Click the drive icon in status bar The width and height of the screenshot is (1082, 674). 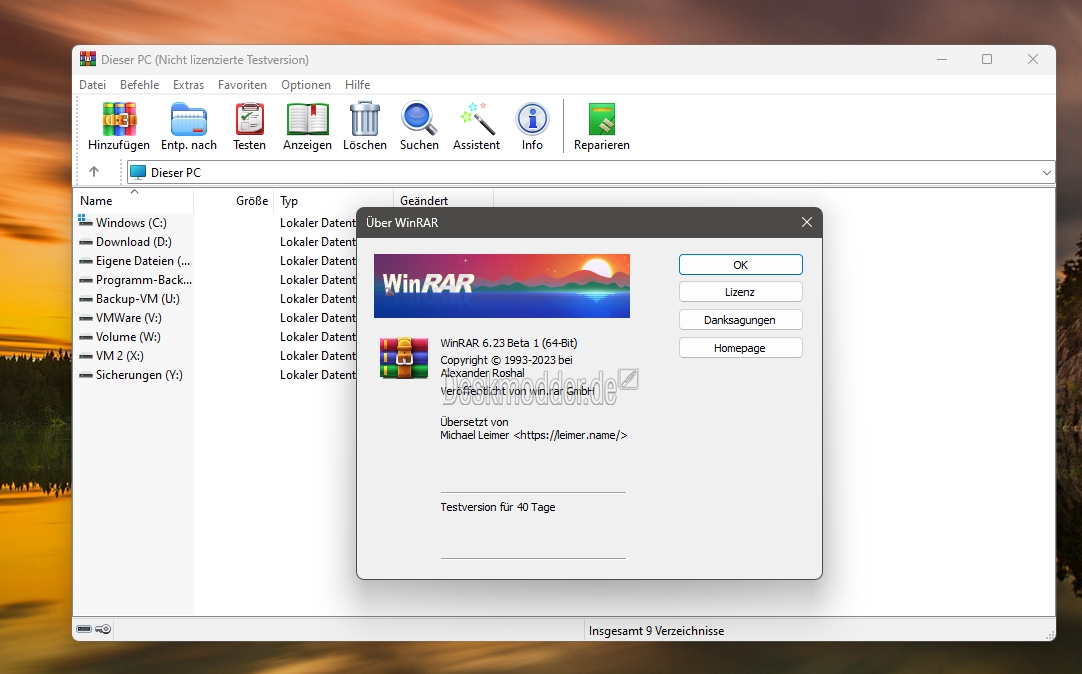(x=84, y=629)
